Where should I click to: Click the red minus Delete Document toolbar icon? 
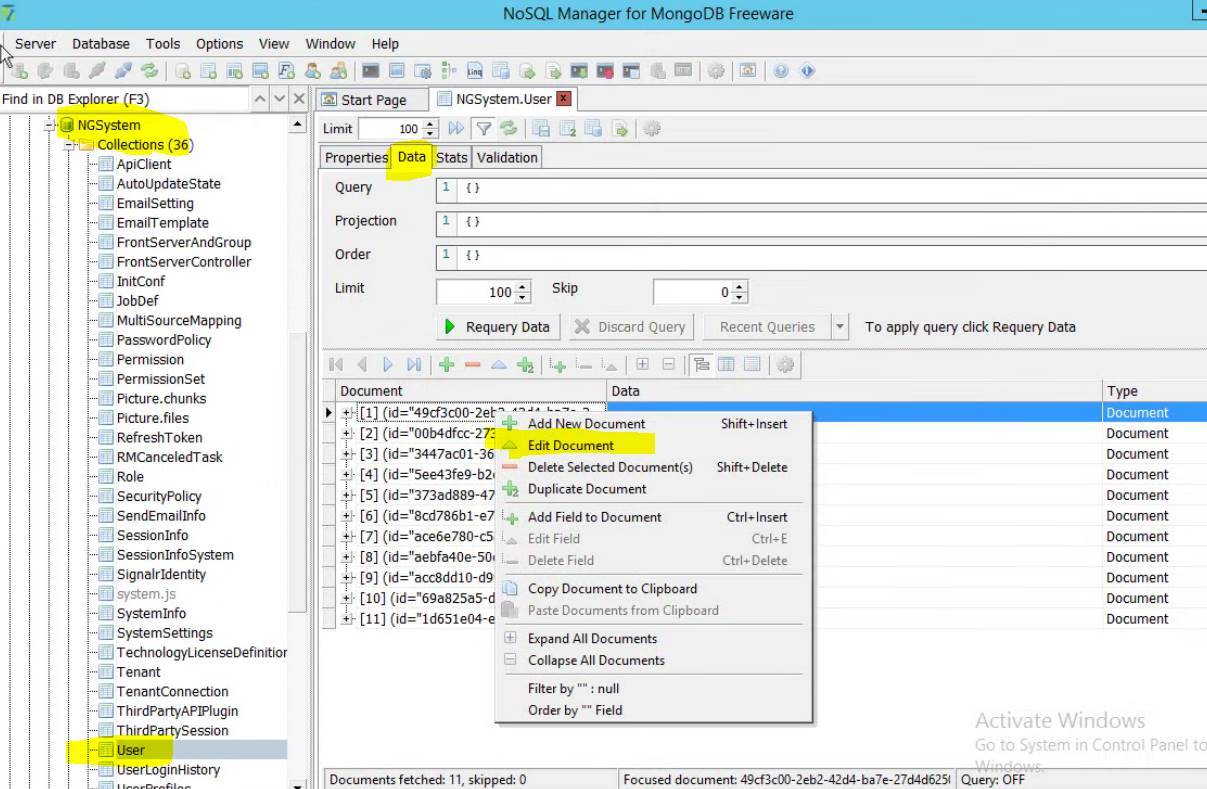coord(473,365)
